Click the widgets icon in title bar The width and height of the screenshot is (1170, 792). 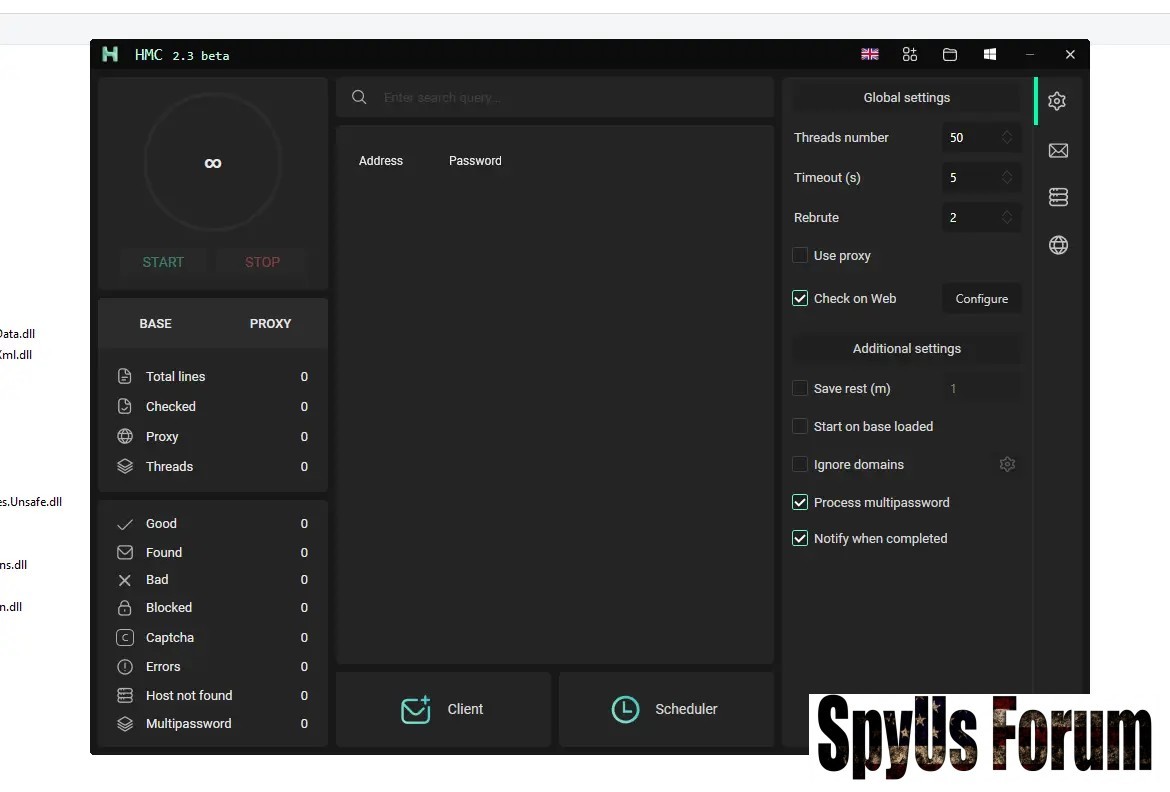point(909,55)
